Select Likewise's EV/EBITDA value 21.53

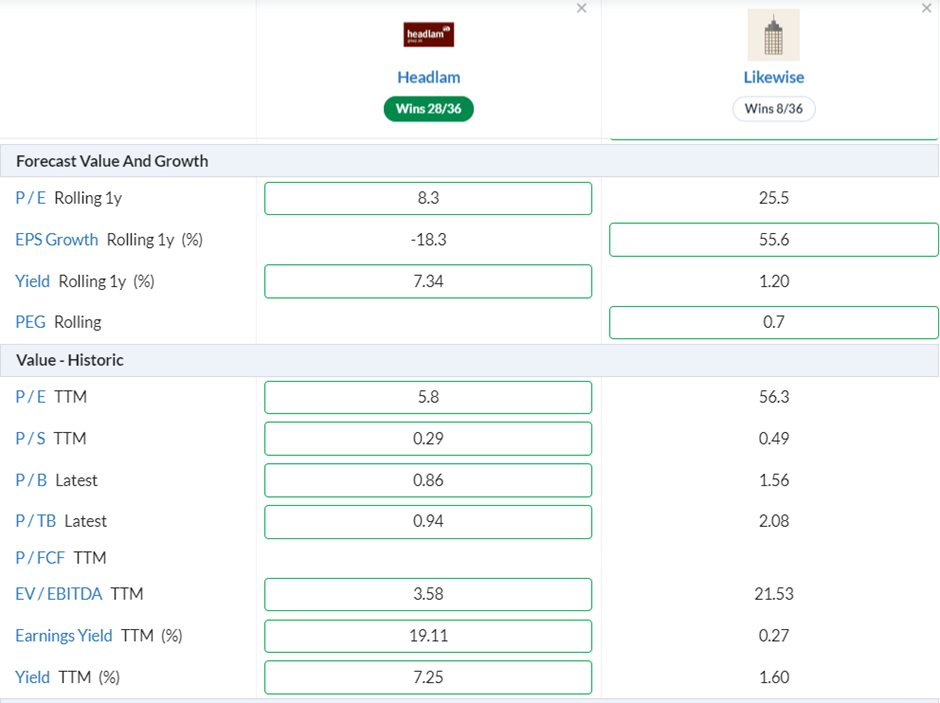773,594
